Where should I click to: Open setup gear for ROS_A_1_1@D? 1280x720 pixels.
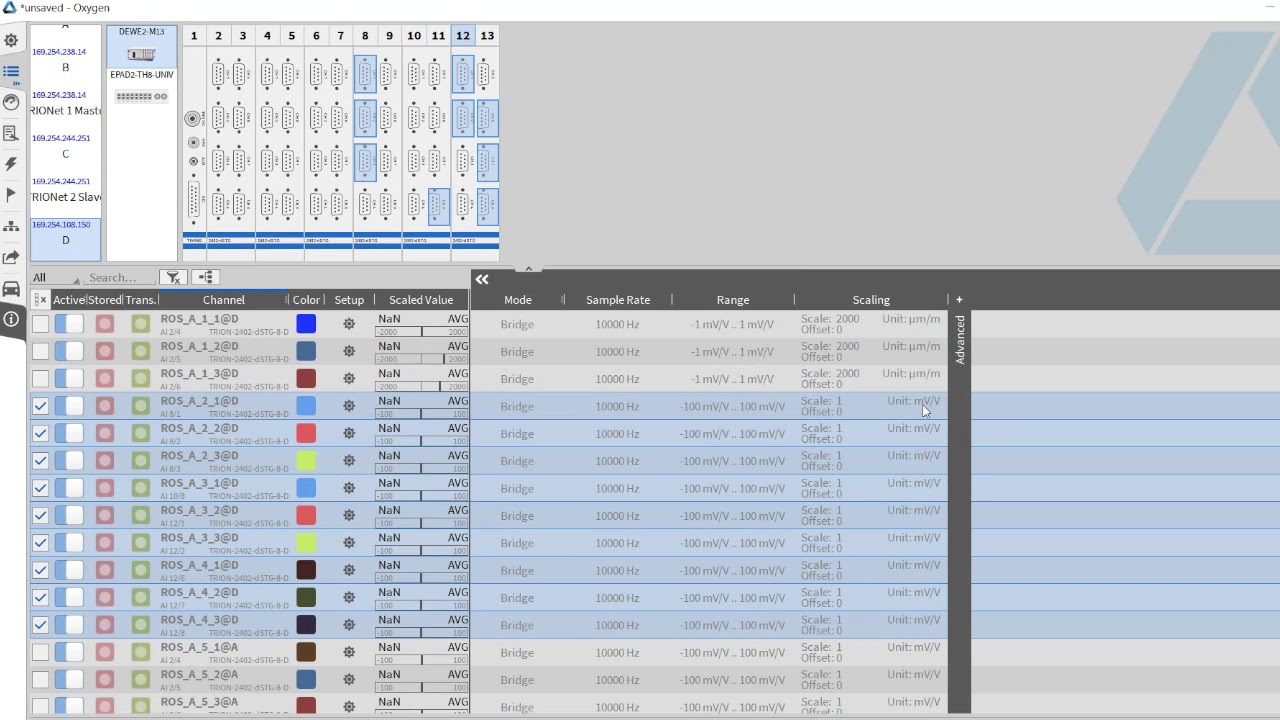(349, 324)
